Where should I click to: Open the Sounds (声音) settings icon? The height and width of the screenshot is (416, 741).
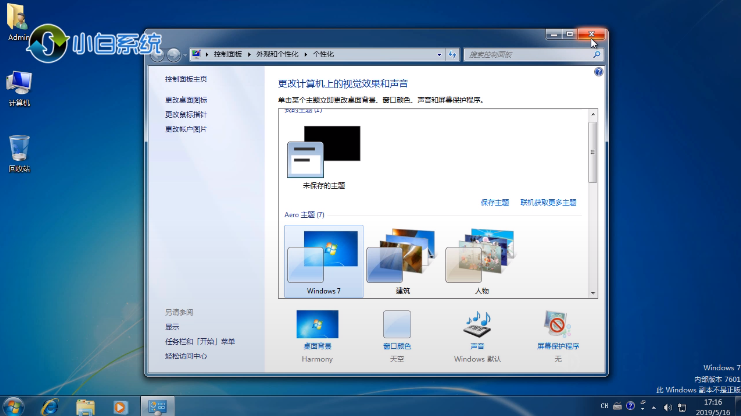(475, 324)
